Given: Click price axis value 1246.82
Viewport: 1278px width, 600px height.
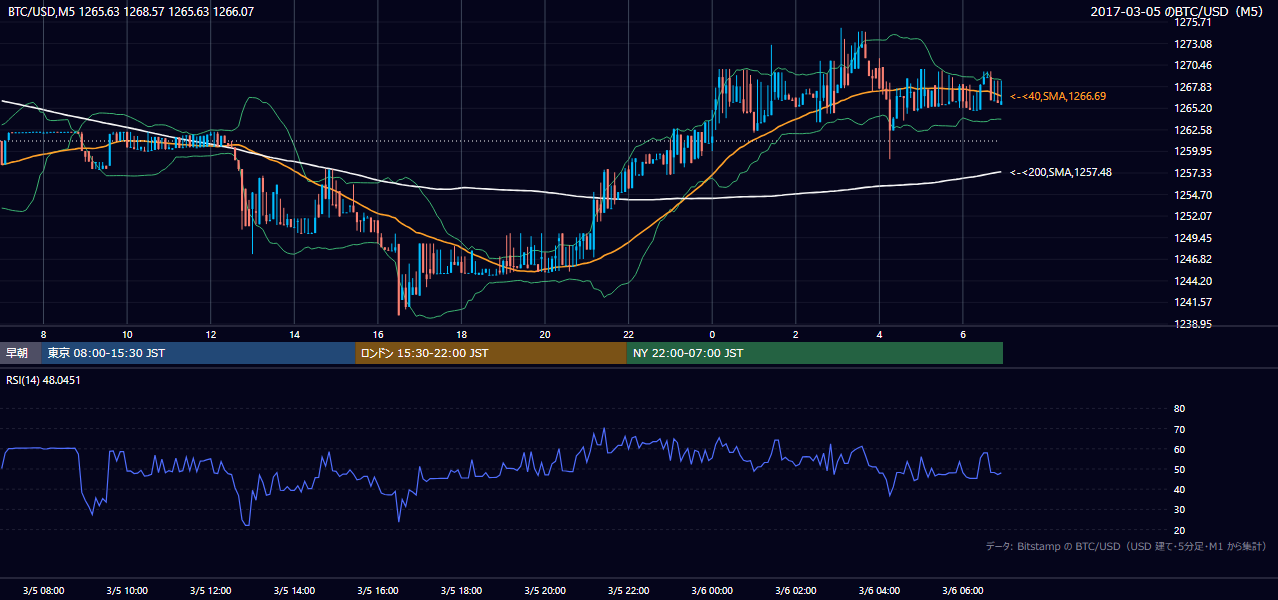Looking at the screenshot, I should 1193,259.
